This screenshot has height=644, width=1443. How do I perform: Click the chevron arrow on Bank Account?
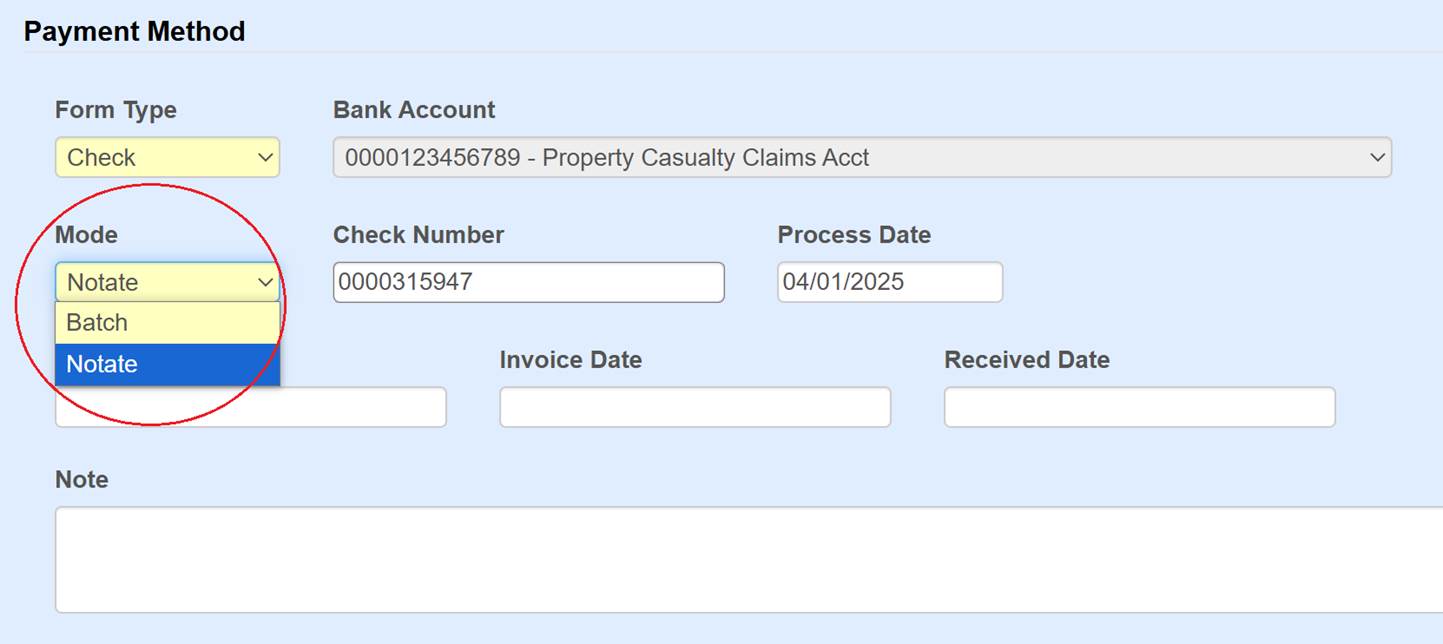1377,158
